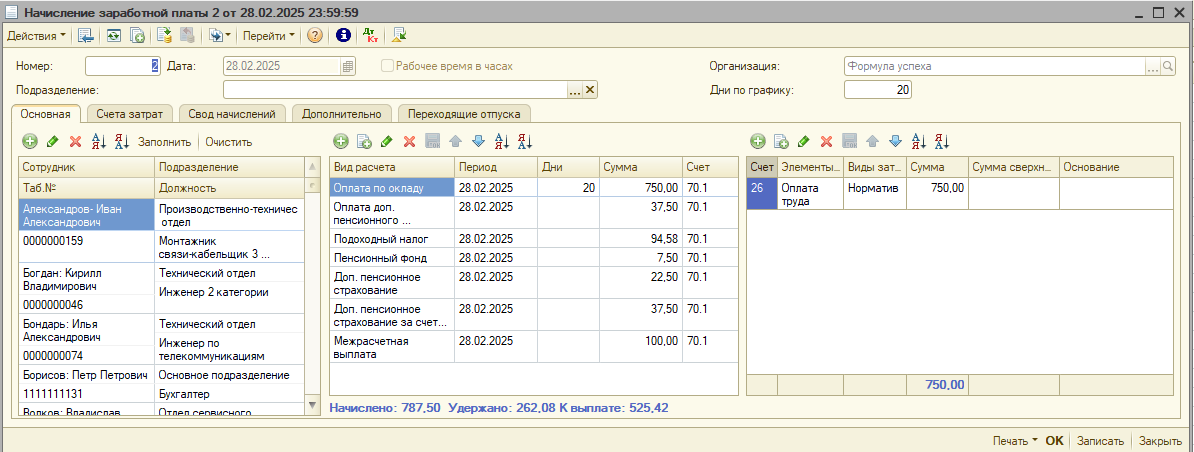Sort employee list ascending
Viewport: 1194px width, 452px height.
tap(99, 142)
